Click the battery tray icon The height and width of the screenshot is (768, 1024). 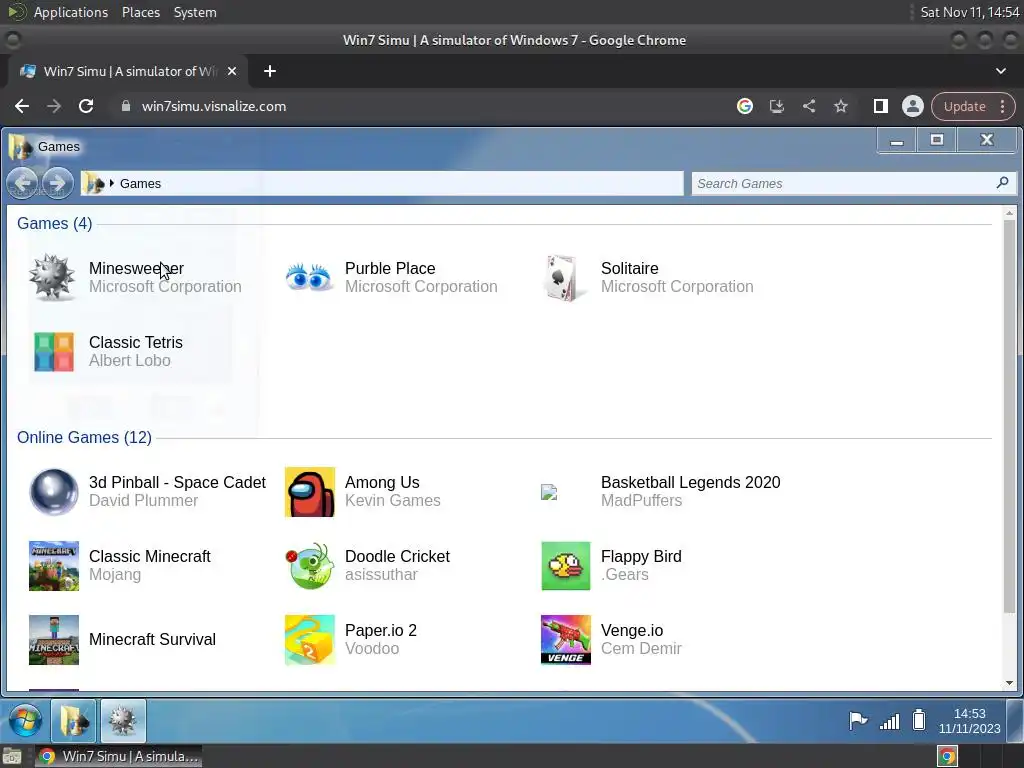[919, 720]
